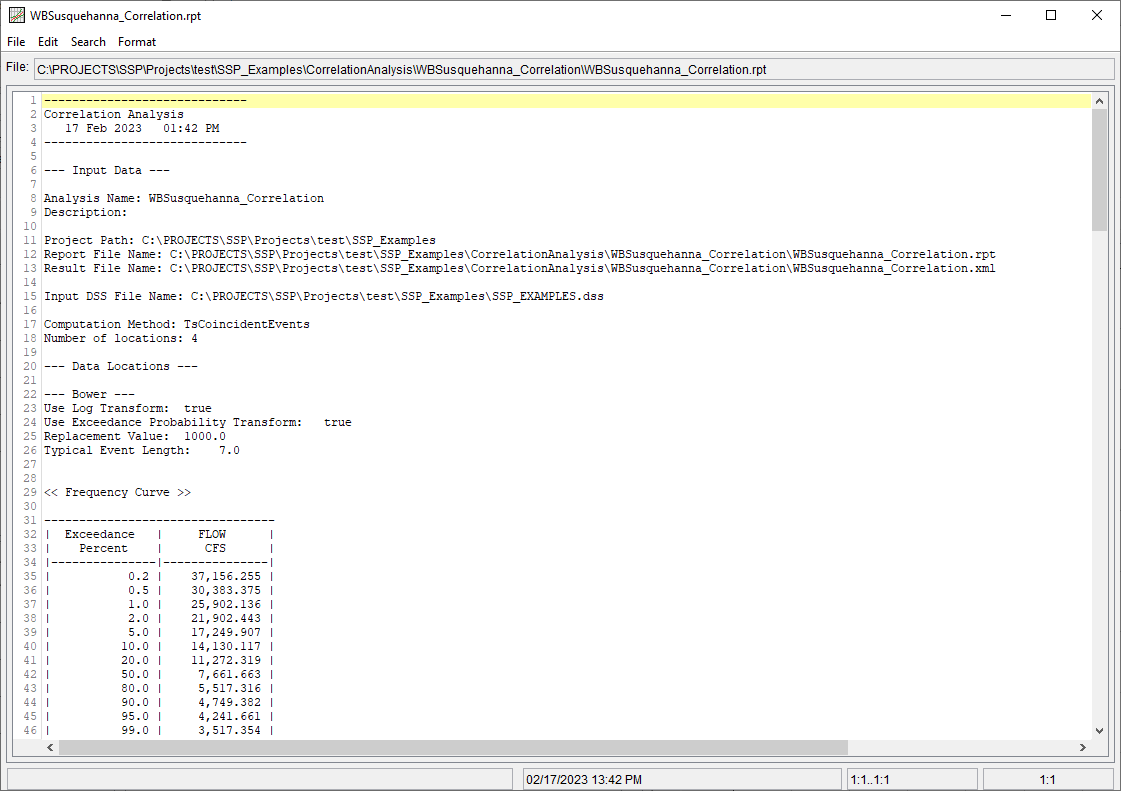This screenshot has height=791, width=1121.
Task: Click the horizontal scrollbar left arrow
Action: click(x=50, y=747)
